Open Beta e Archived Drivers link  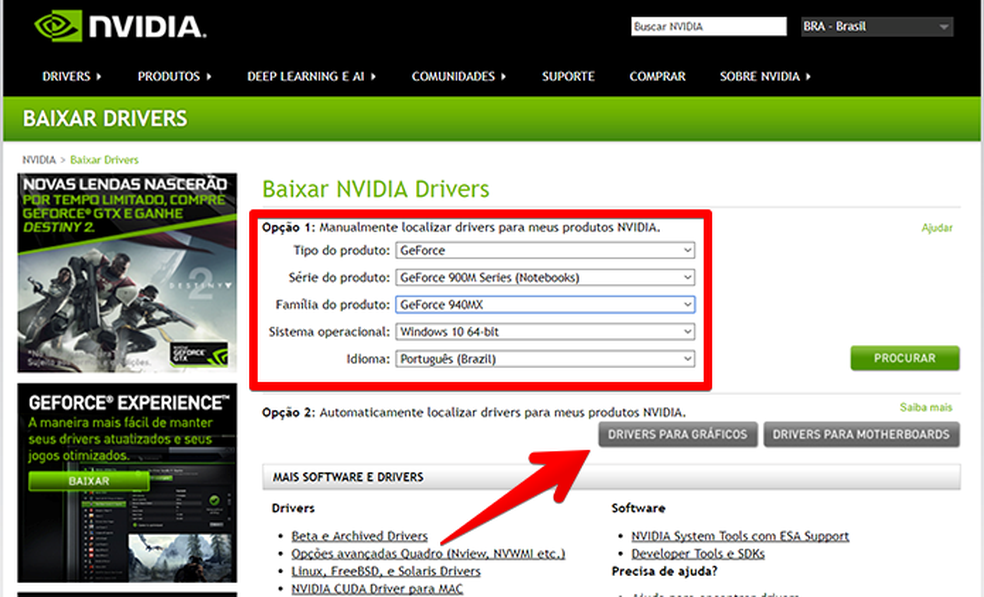coord(360,536)
